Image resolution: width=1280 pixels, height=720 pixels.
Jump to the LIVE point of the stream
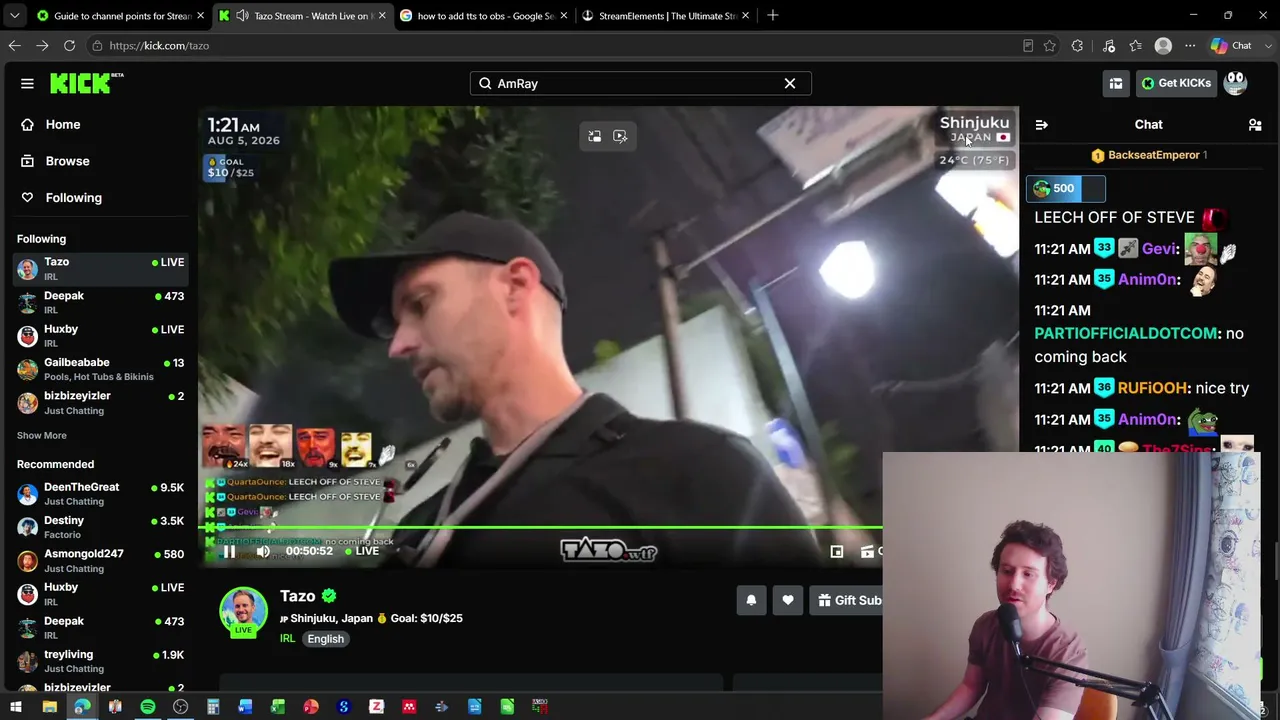pyautogui.click(x=363, y=551)
